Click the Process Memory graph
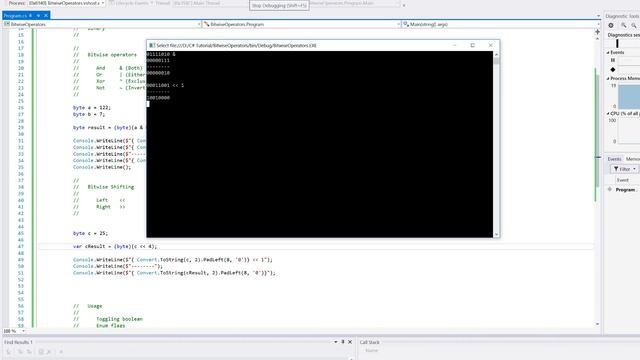 [x=629, y=96]
